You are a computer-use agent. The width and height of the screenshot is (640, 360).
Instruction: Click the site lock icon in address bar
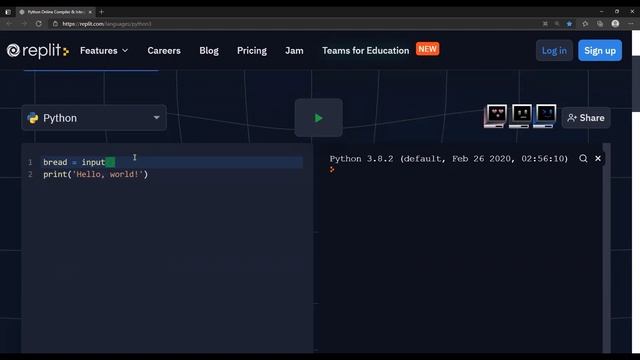56,24
